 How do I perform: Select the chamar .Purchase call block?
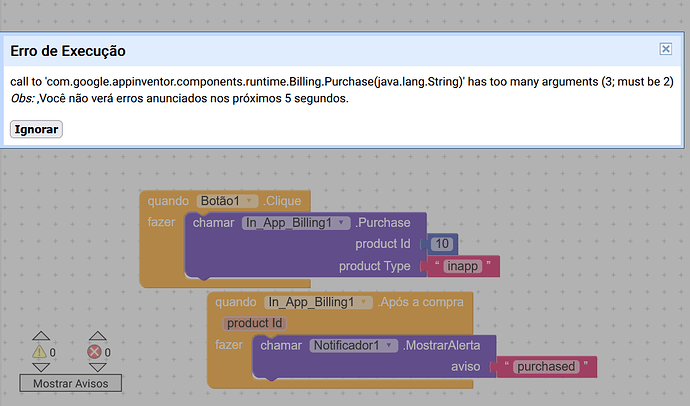coord(214,223)
